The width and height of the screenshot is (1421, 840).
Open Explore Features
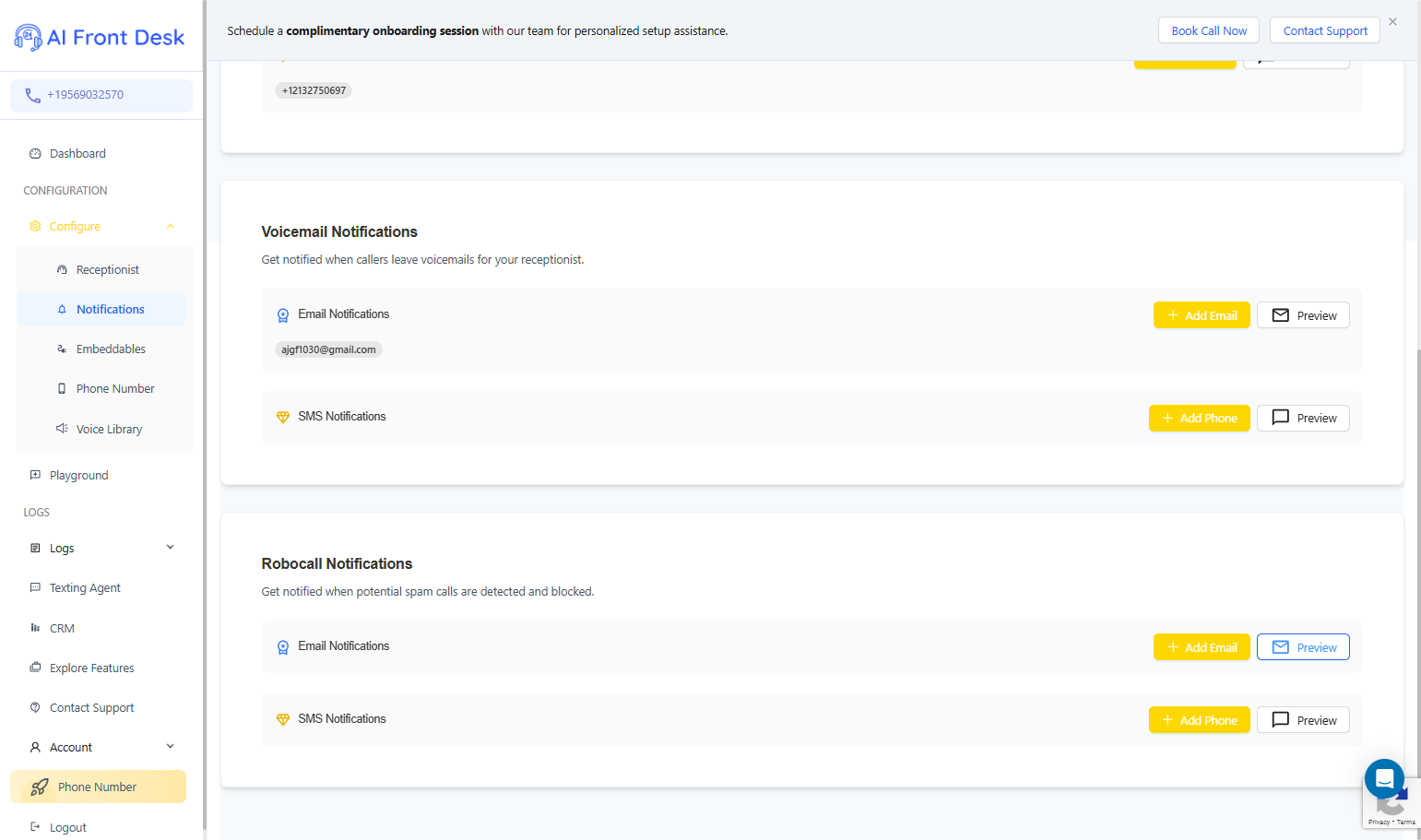(91, 668)
